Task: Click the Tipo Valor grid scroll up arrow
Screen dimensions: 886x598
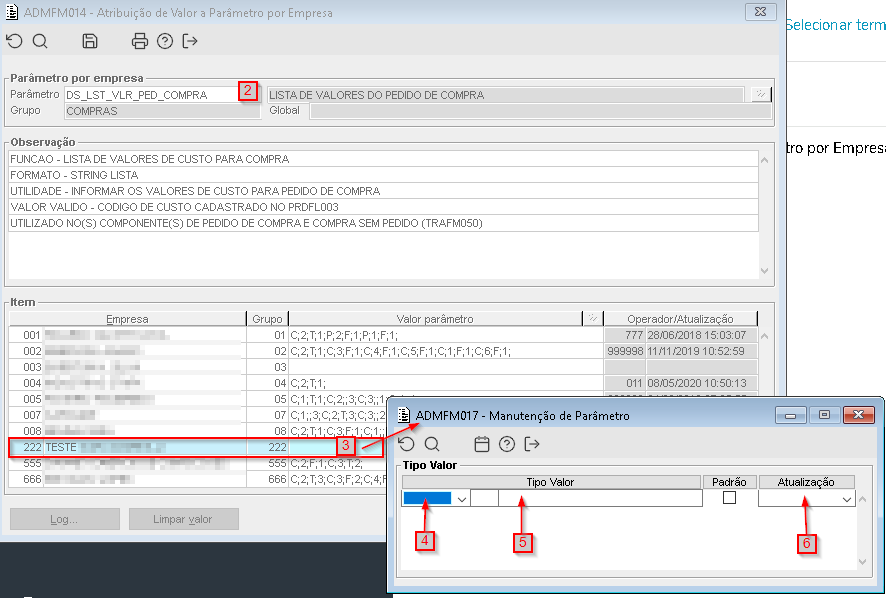Action: click(862, 499)
